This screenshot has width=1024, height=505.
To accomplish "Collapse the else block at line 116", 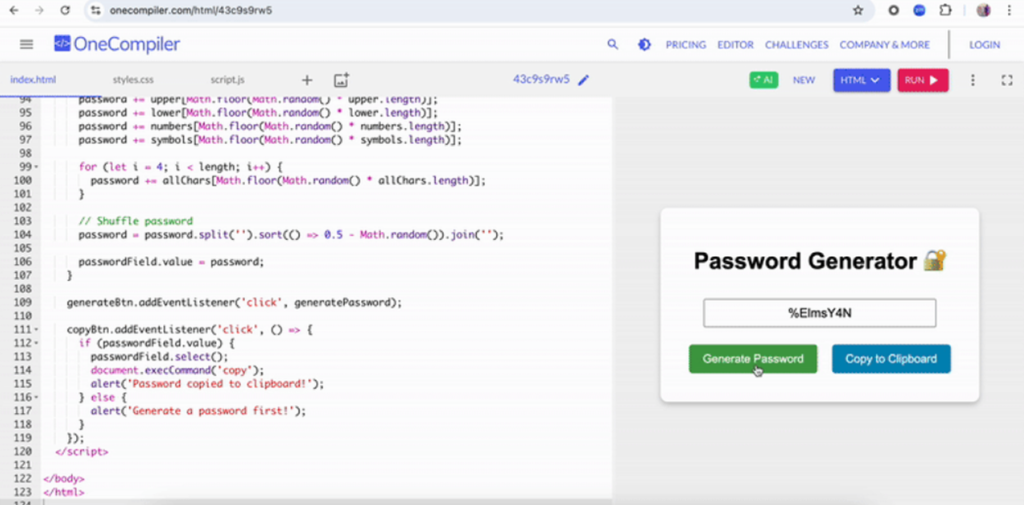I will tap(37, 398).
